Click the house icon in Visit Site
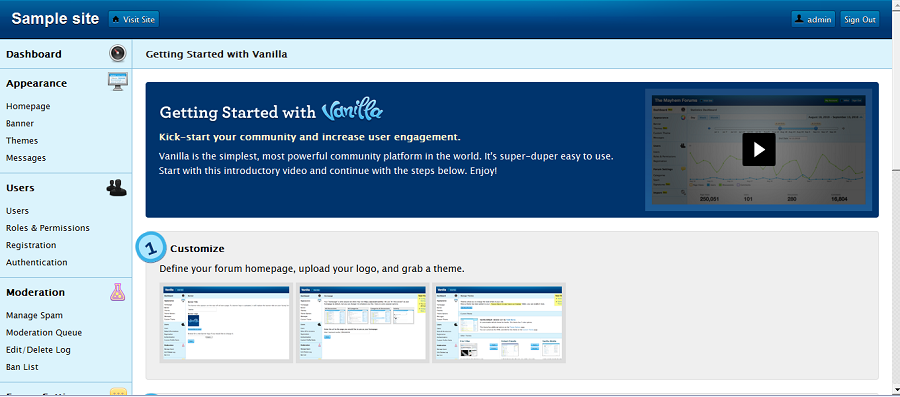 point(117,20)
